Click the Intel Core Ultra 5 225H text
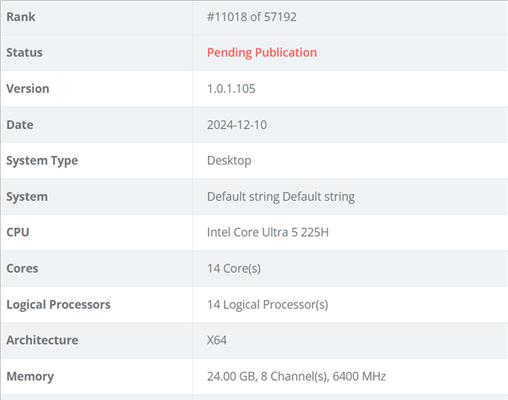The image size is (508, 400). point(268,232)
